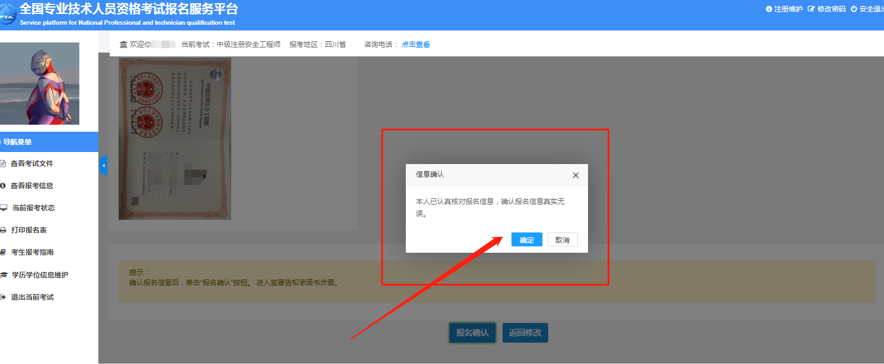The image size is (884, 364).
Task: Click 安全退出 in the header
Action: coord(871,9)
